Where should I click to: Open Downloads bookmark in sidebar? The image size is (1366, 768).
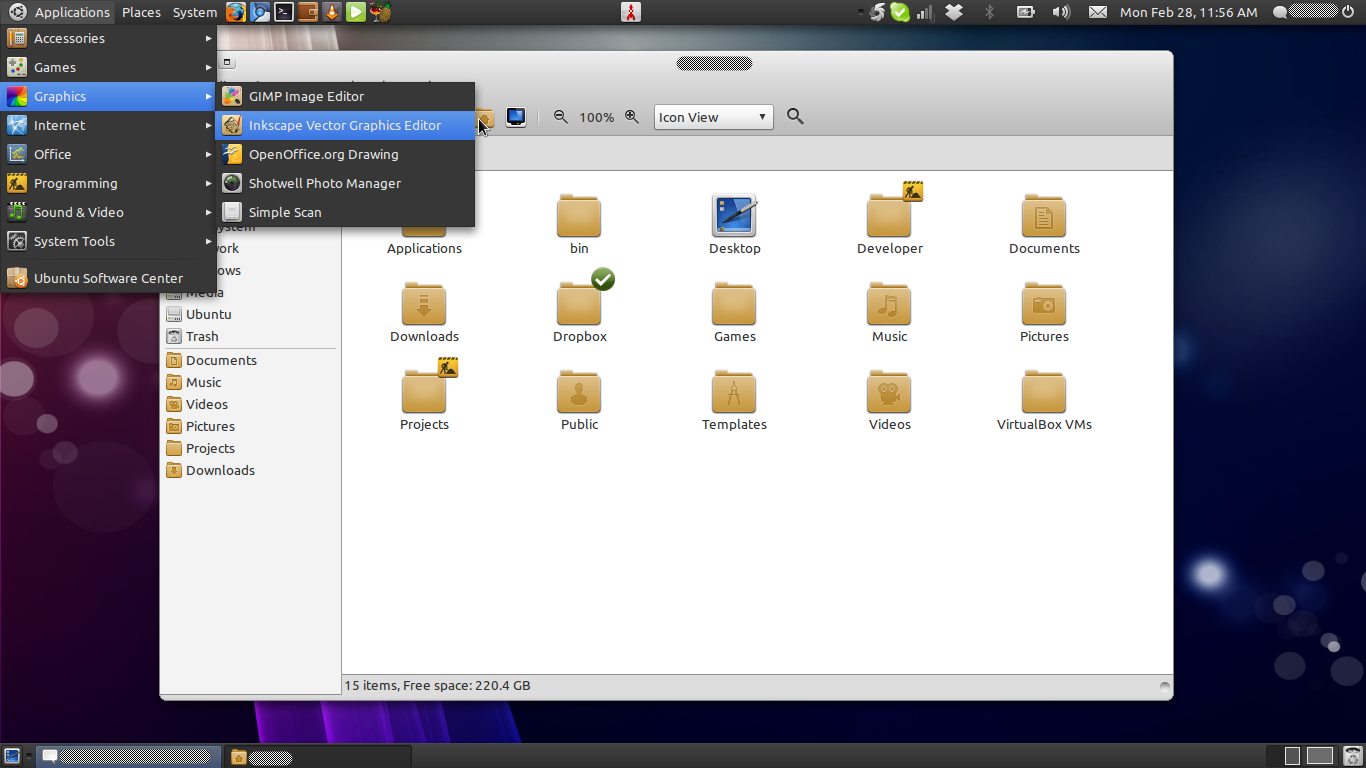pyautogui.click(x=251, y=470)
